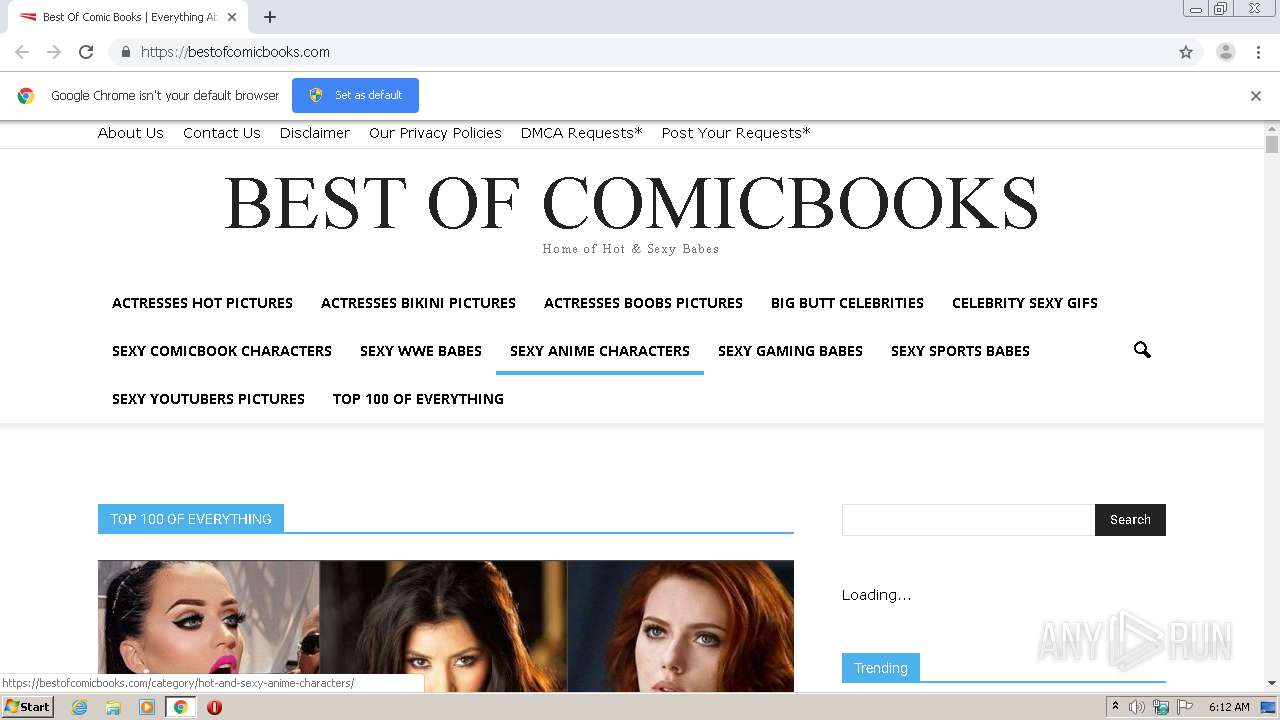
Task: Open the About Us link
Action: tap(131, 133)
